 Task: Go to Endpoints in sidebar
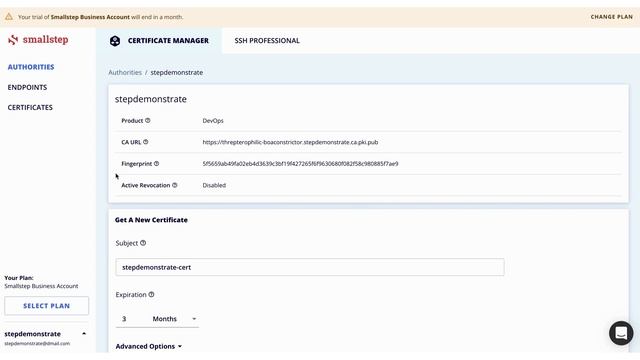click(27, 87)
